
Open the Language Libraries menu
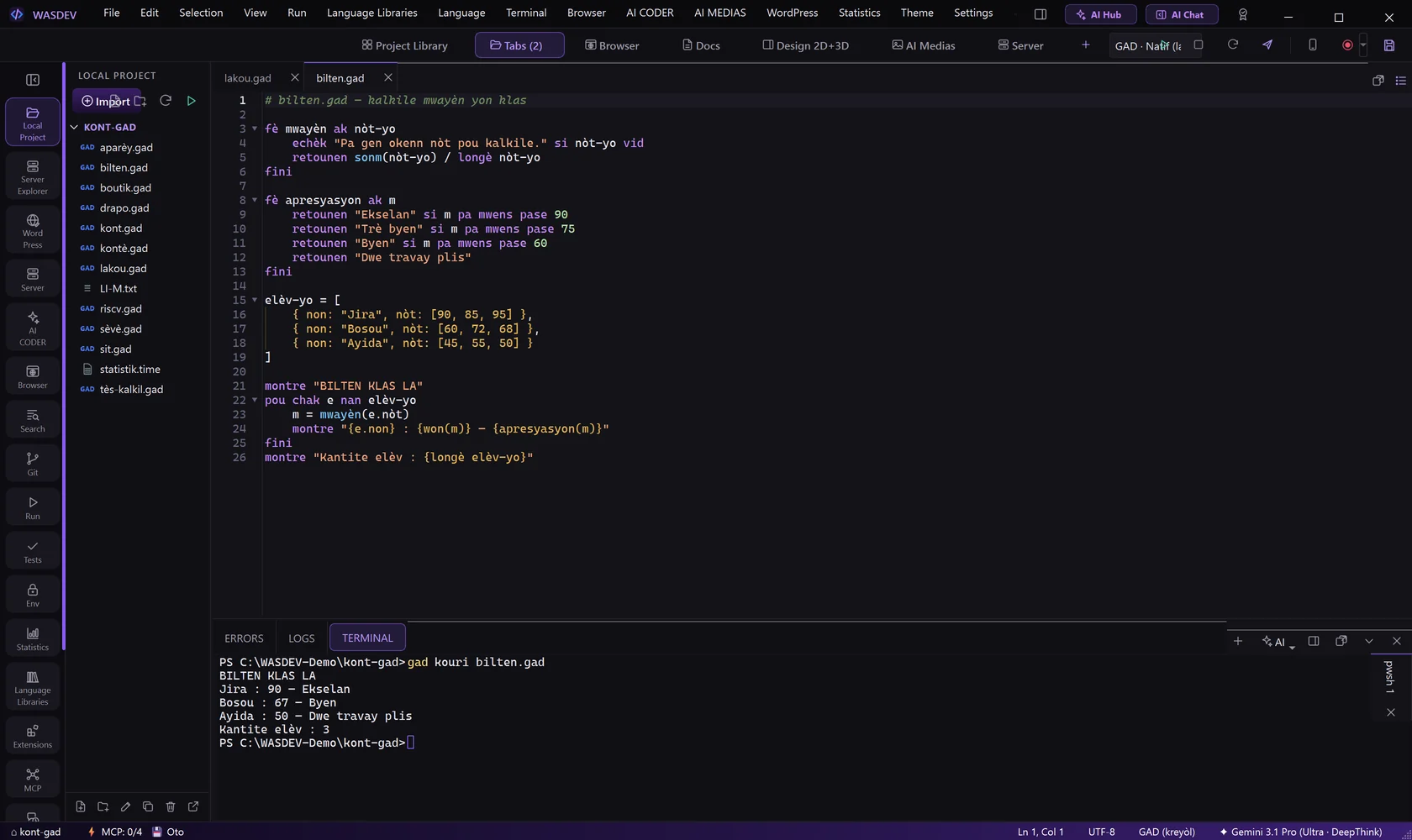[371, 13]
